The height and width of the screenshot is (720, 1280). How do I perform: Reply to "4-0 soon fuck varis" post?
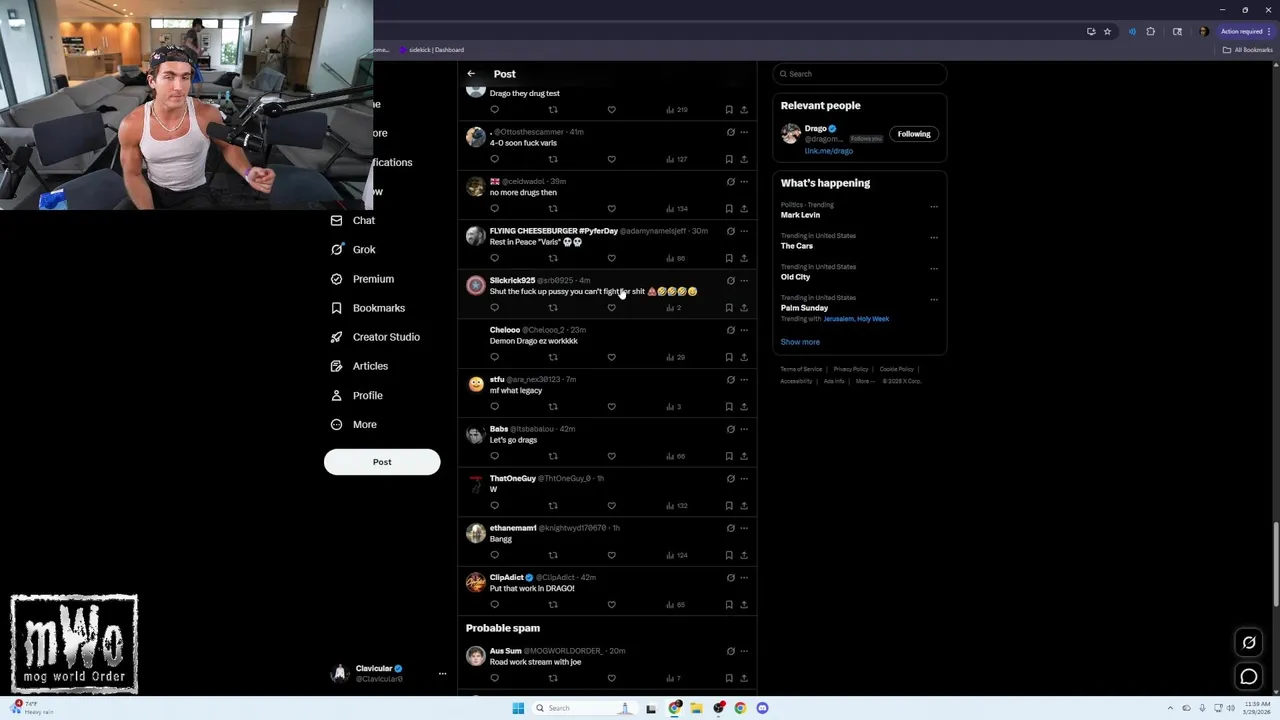point(494,159)
